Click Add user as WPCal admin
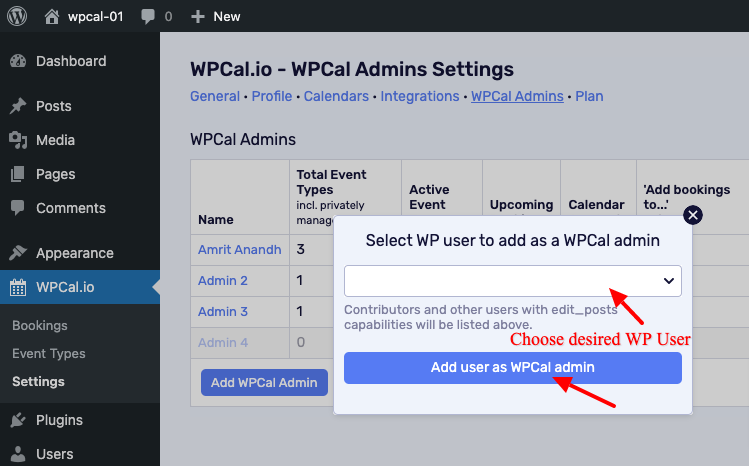 513,368
